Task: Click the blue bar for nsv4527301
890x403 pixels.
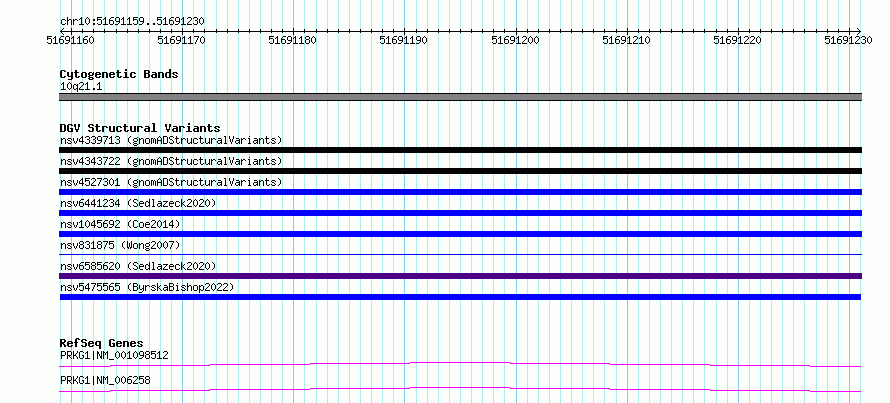Action: (460, 192)
